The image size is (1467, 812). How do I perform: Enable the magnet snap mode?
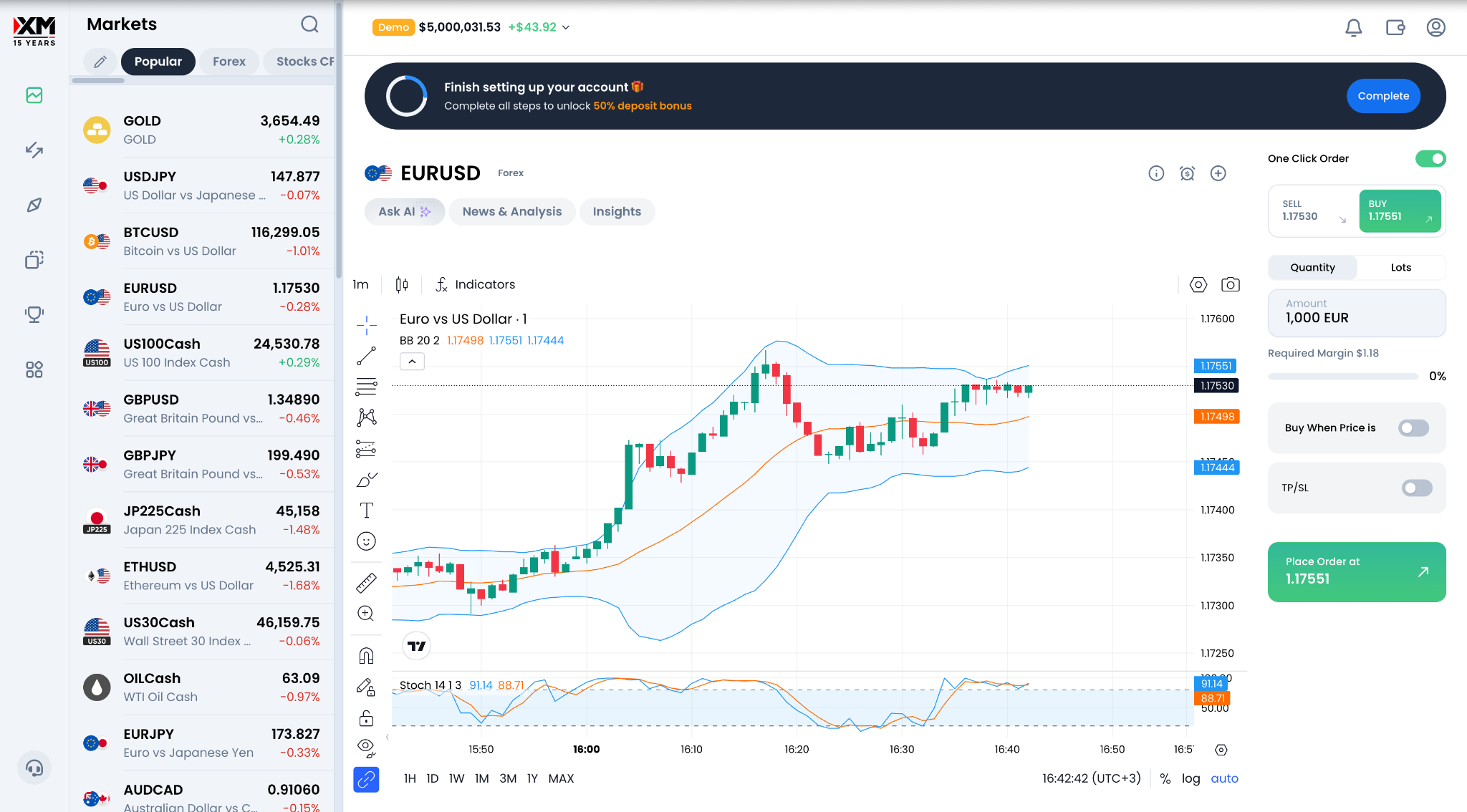click(x=366, y=656)
